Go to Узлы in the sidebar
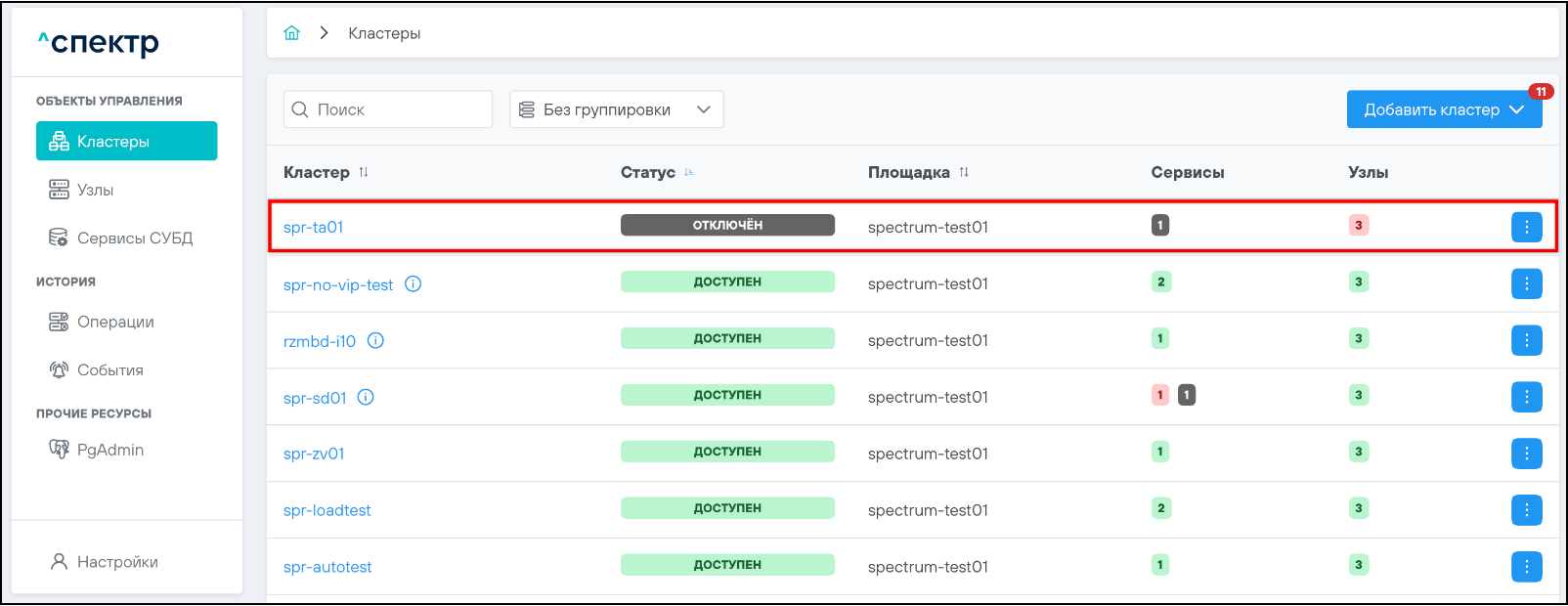 (x=96, y=190)
